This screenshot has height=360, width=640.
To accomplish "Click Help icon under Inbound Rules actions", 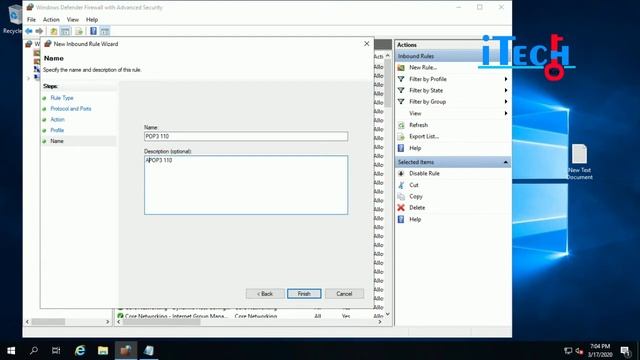I will [401, 148].
